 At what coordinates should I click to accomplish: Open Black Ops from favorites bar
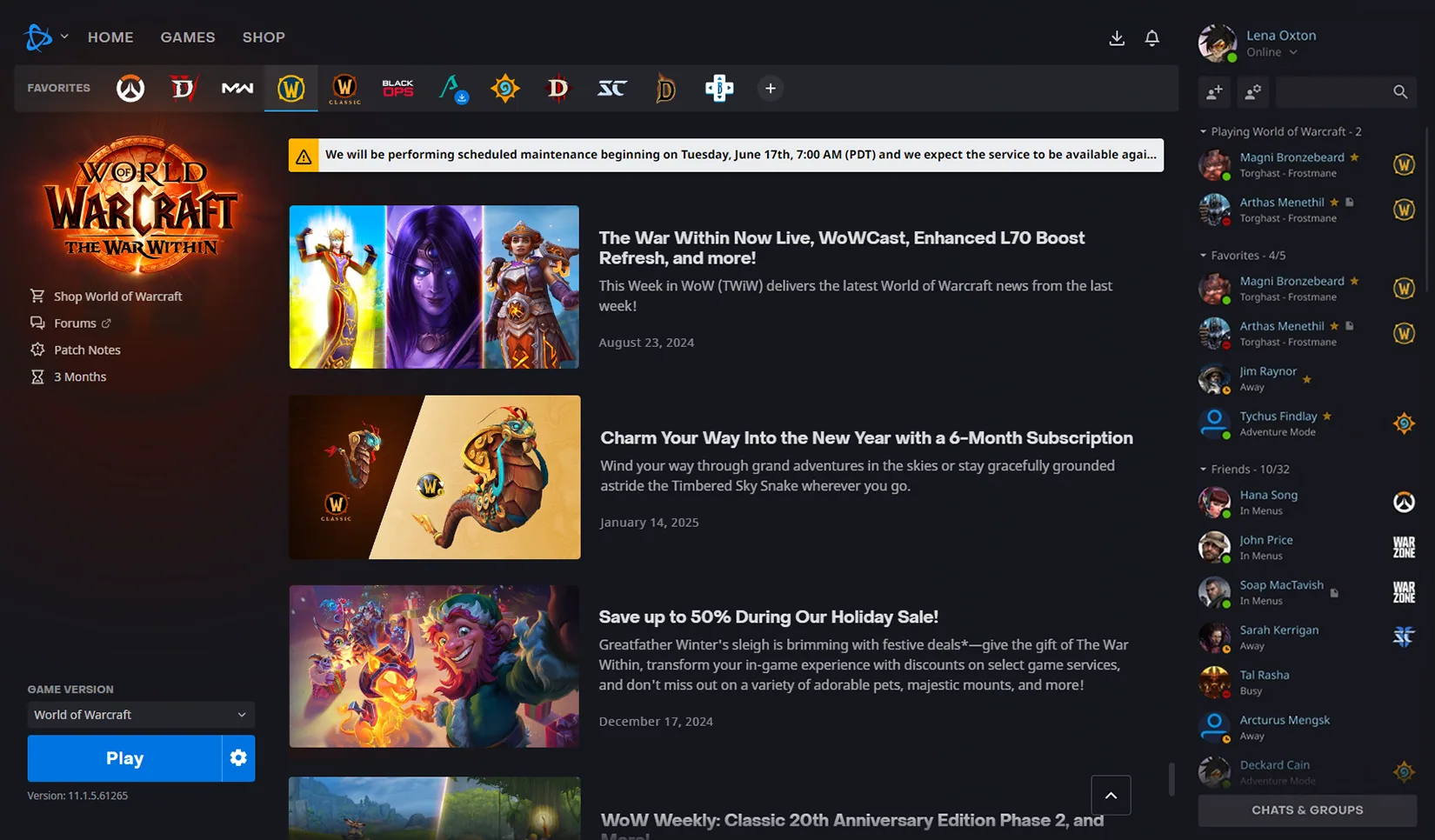click(x=397, y=89)
